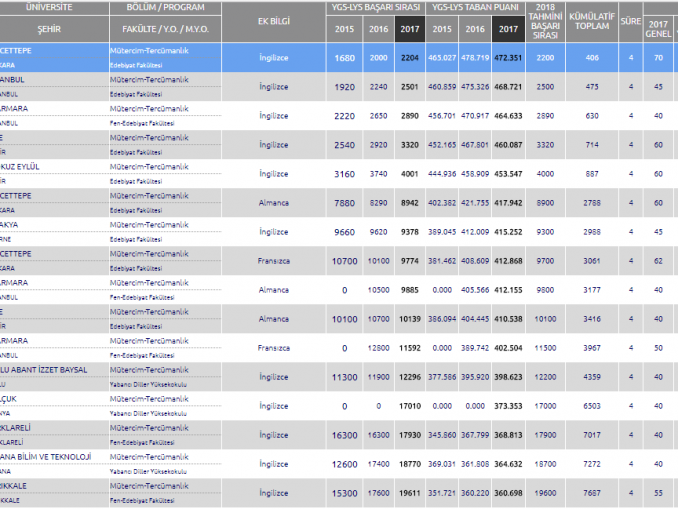Viewport: 678px width, 509px height.
Task: Click the EK BİLGİ column header
Action: coord(275,21)
